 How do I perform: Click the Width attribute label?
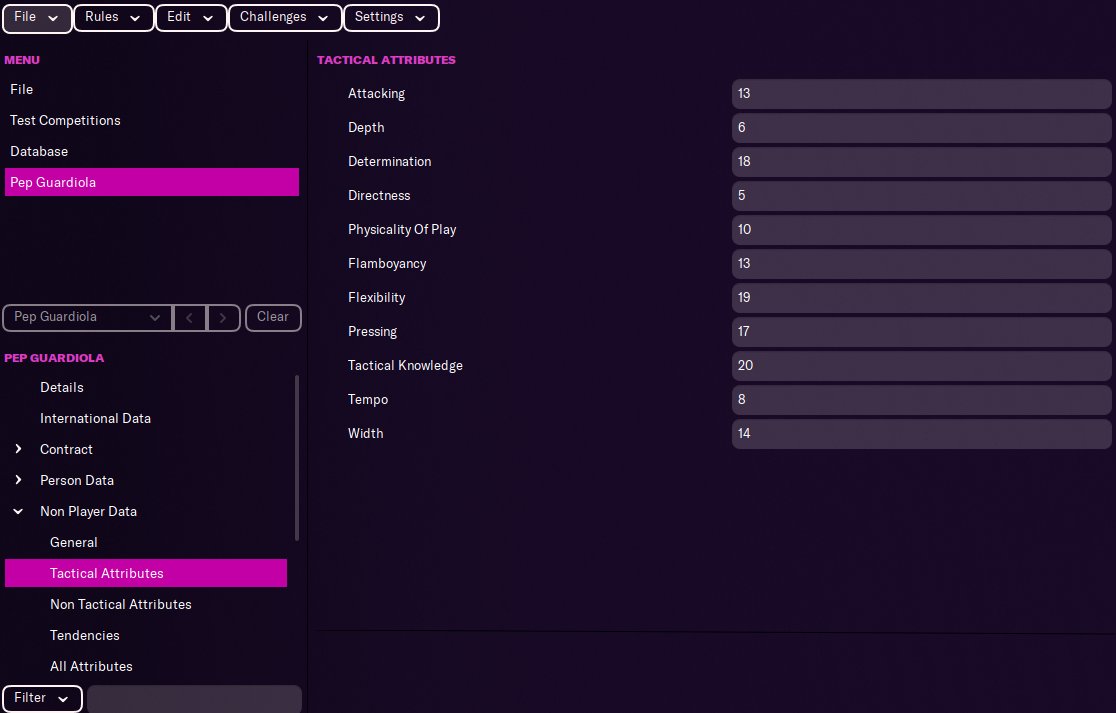tap(365, 433)
